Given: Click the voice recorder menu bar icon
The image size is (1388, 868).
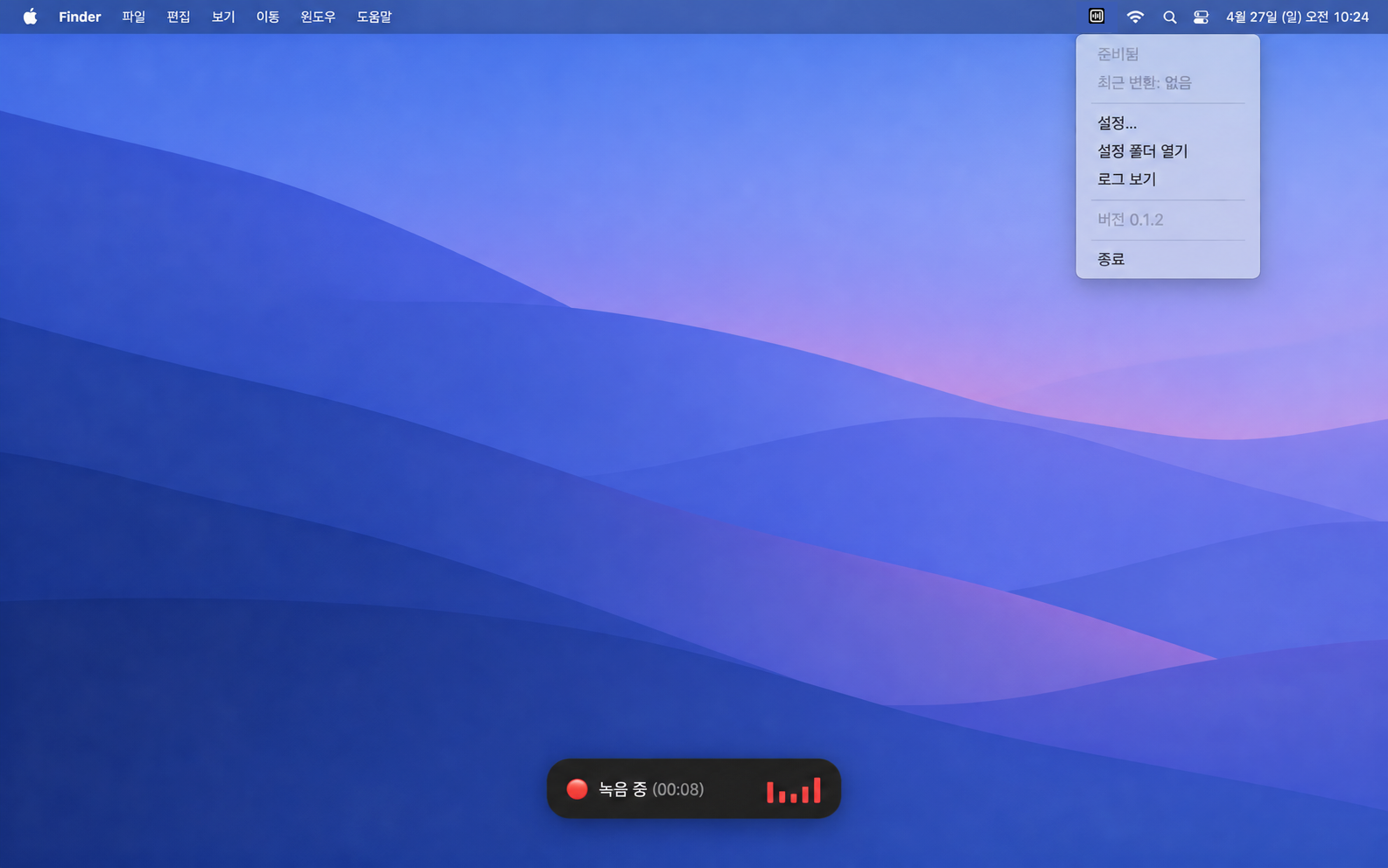Looking at the screenshot, I should point(1097,17).
